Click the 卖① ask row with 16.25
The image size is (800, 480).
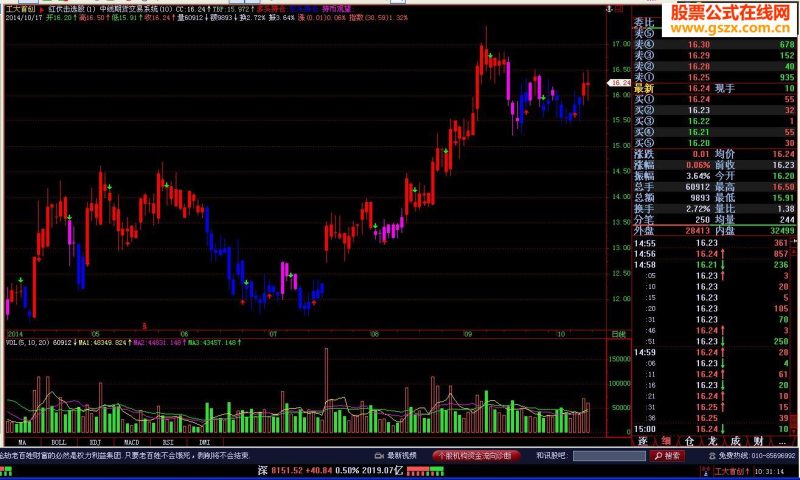[x=714, y=77]
